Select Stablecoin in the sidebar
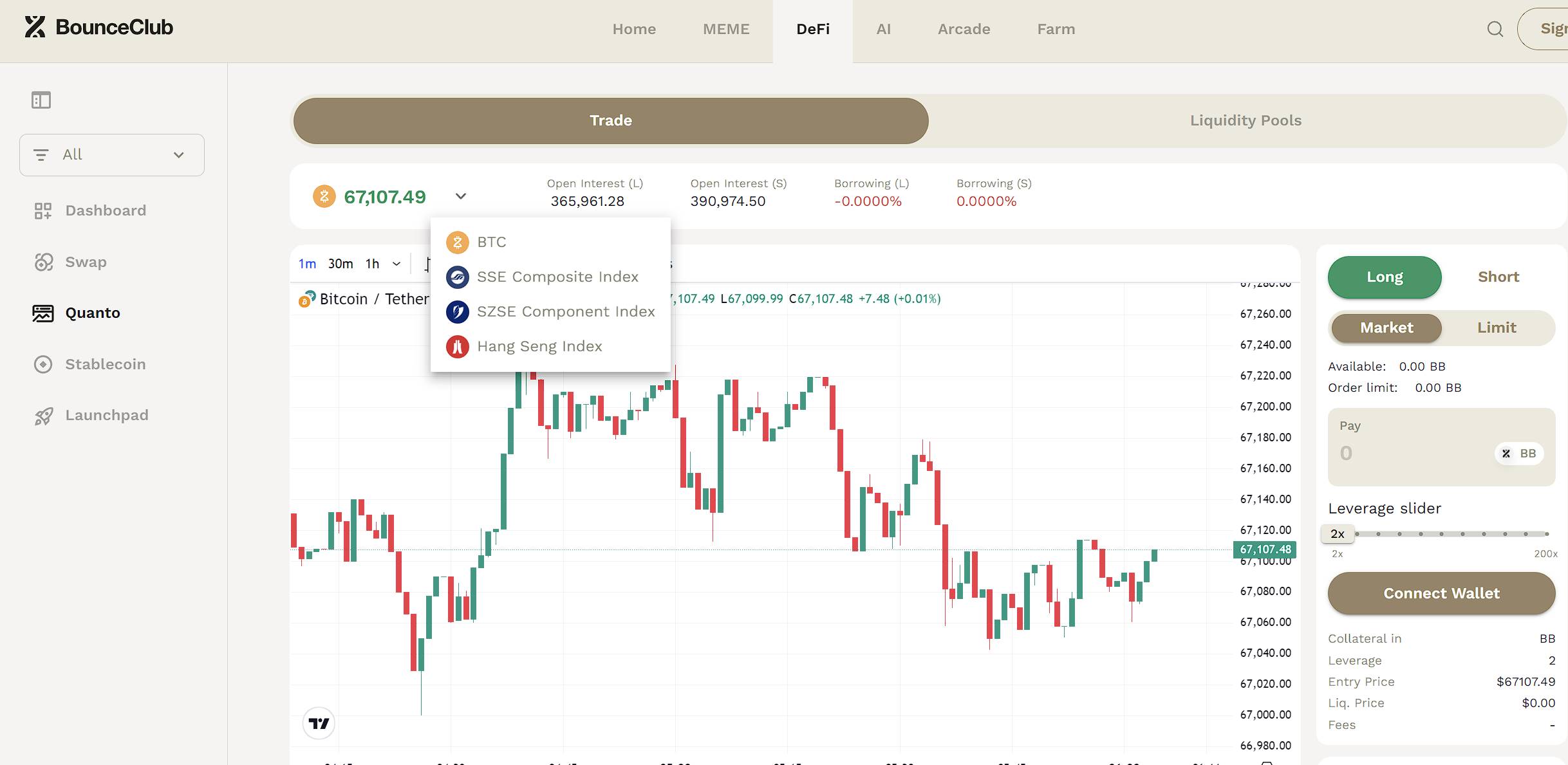The width and height of the screenshot is (1568, 765). (x=105, y=364)
